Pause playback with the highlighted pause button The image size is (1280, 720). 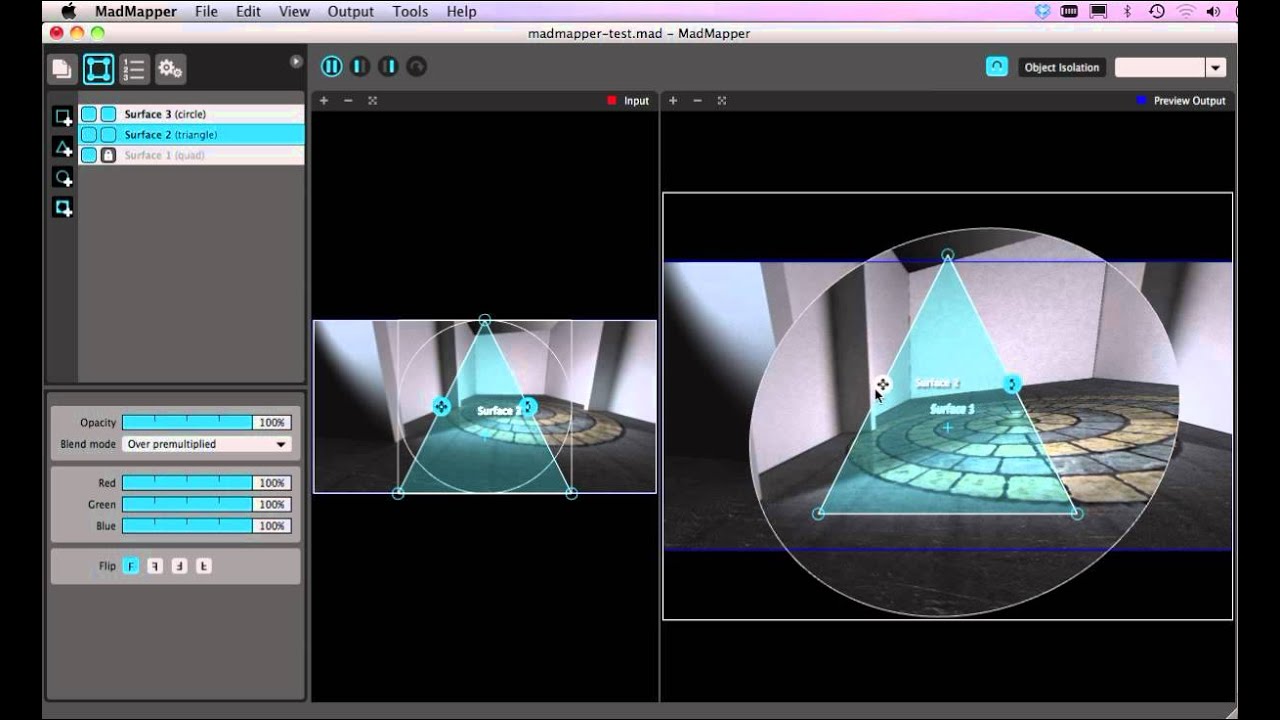(x=331, y=67)
